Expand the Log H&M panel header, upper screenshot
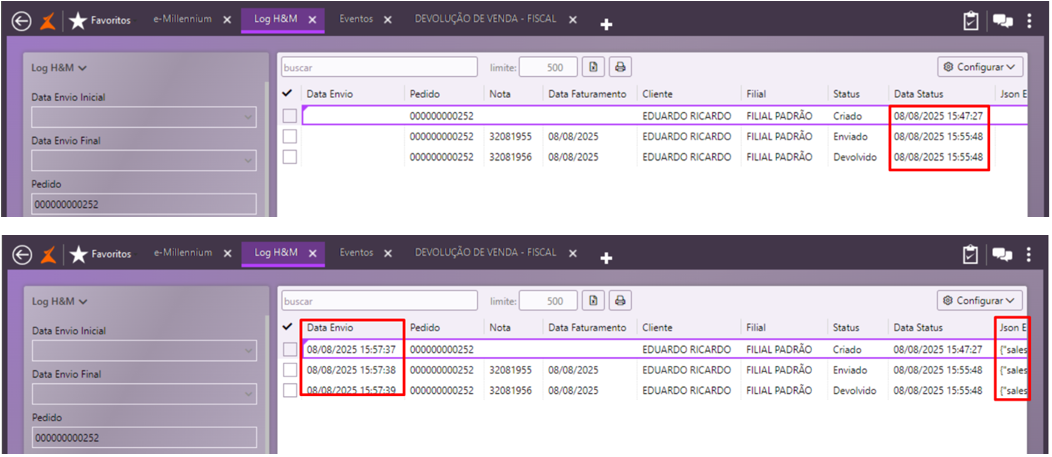Viewport: 1052px width, 457px height. [60, 68]
